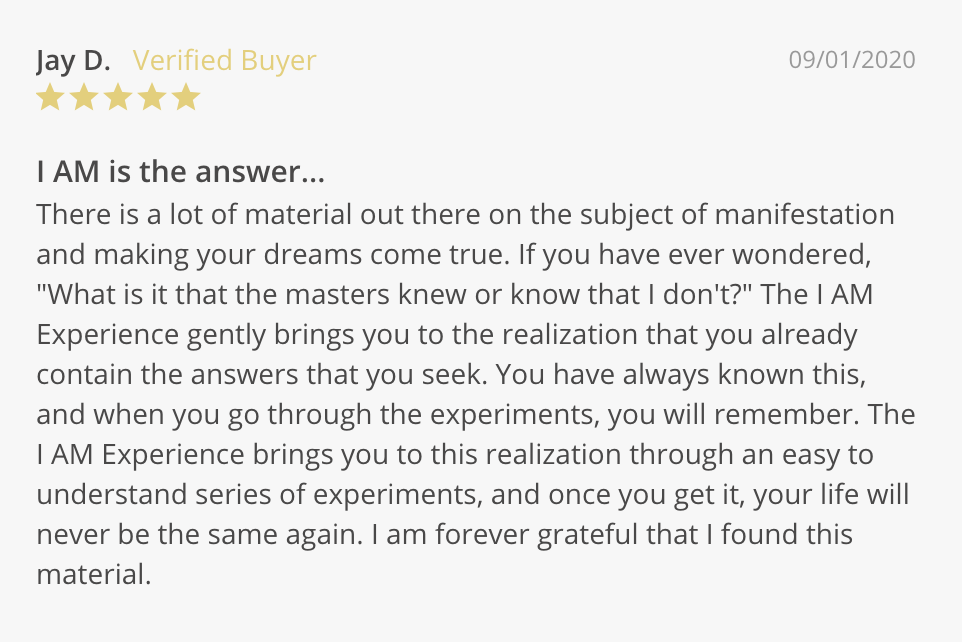Click the first rating star
962x642 pixels.
click(x=50, y=97)
